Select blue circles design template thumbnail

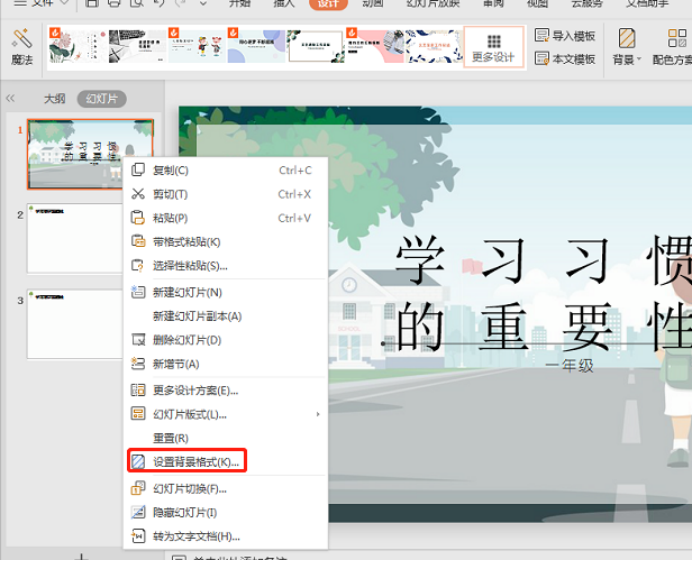256,46
